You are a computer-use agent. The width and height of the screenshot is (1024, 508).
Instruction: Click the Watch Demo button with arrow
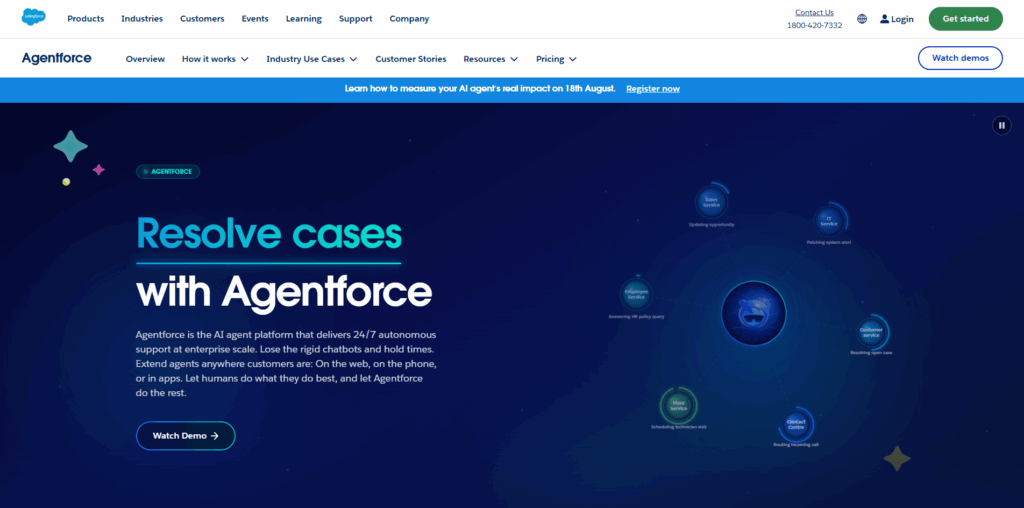185,436
